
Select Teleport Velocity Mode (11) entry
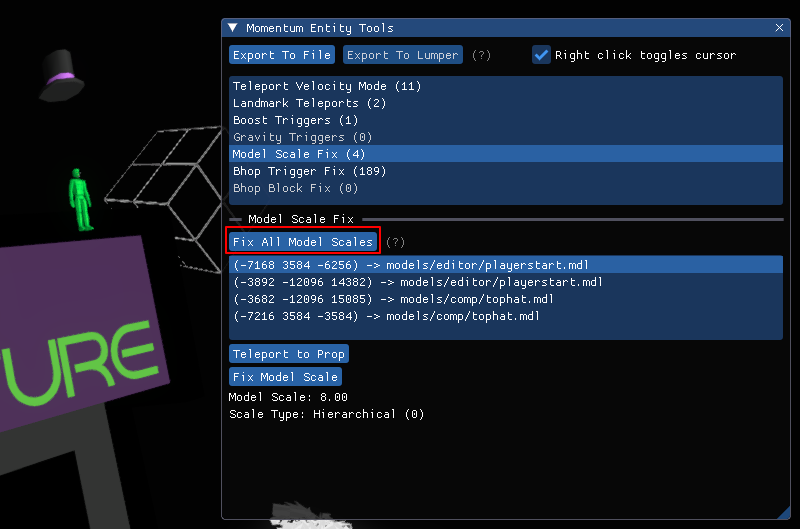[327, 86]
